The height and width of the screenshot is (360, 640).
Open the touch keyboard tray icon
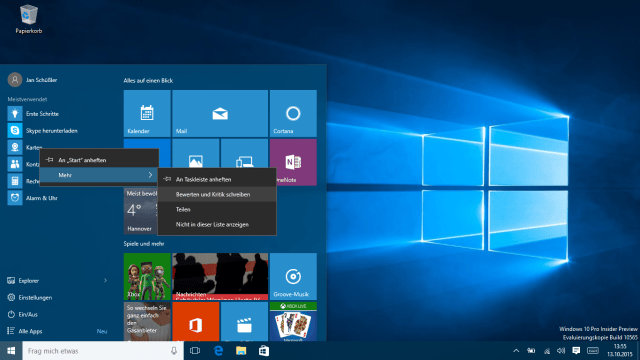pos(593,351)
